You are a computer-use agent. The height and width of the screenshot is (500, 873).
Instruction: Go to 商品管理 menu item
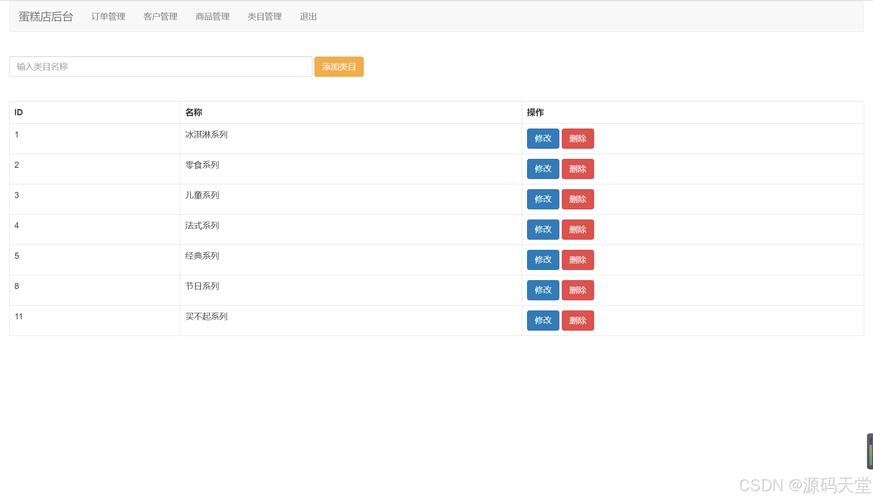pos(213,17)
